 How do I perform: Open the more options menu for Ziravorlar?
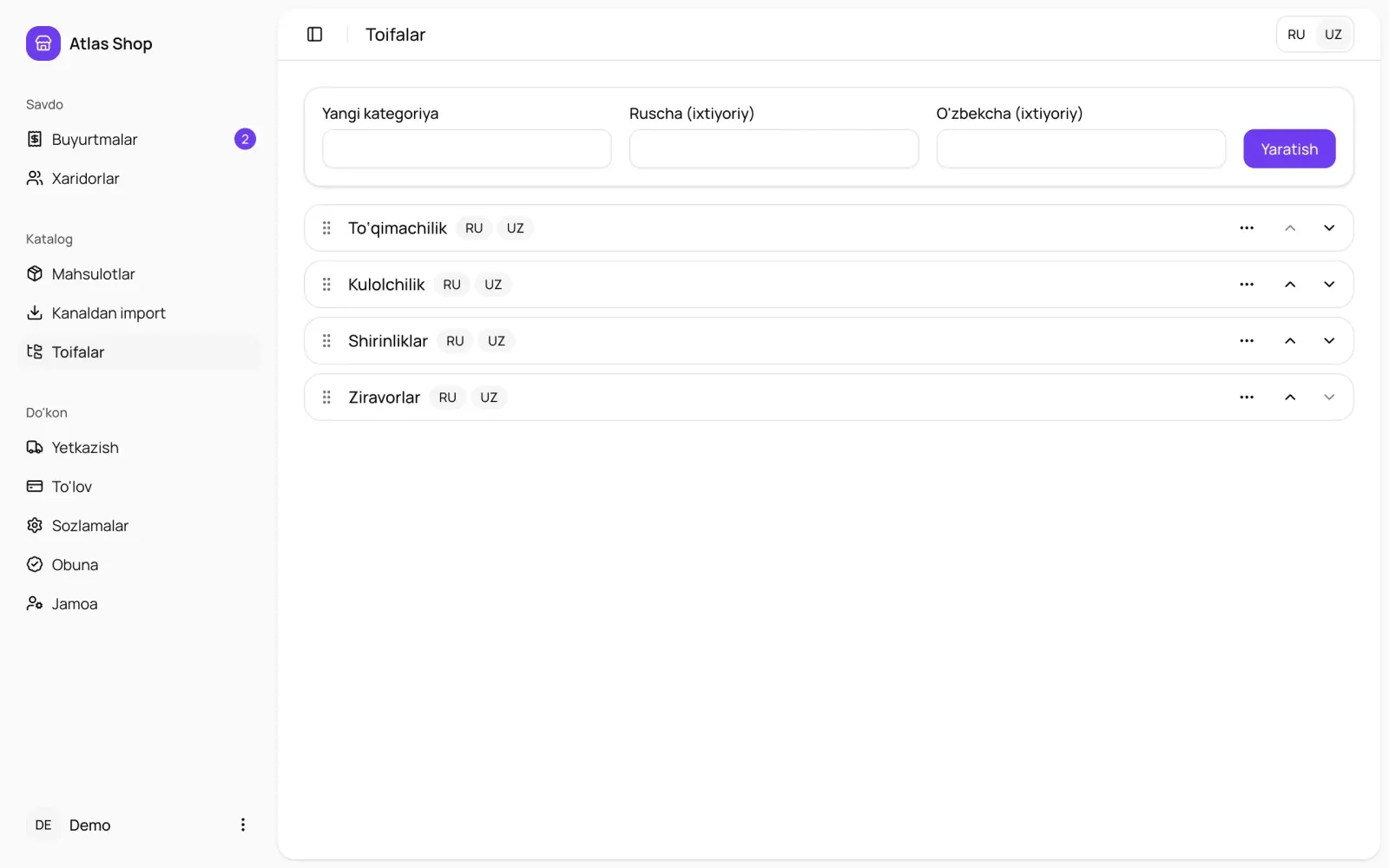[x=1247, y=398]
